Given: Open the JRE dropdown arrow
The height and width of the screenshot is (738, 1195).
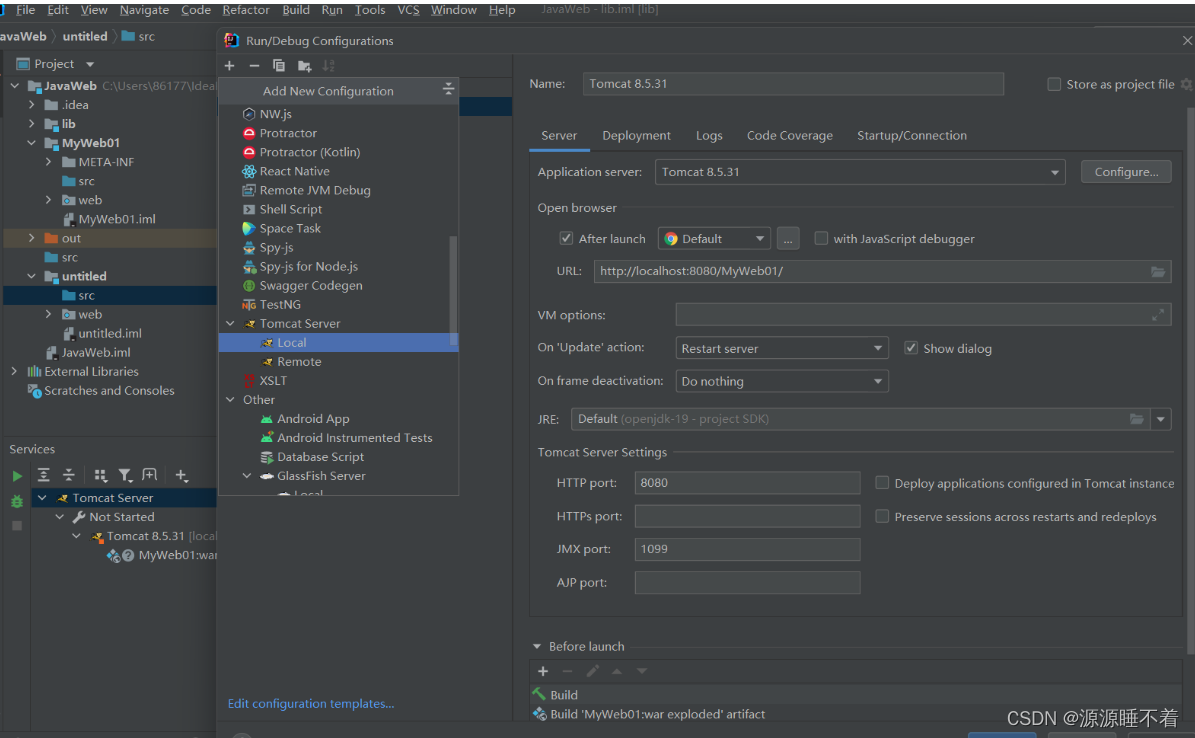Looking at the screenshot, I should [x=1161, y=419].
